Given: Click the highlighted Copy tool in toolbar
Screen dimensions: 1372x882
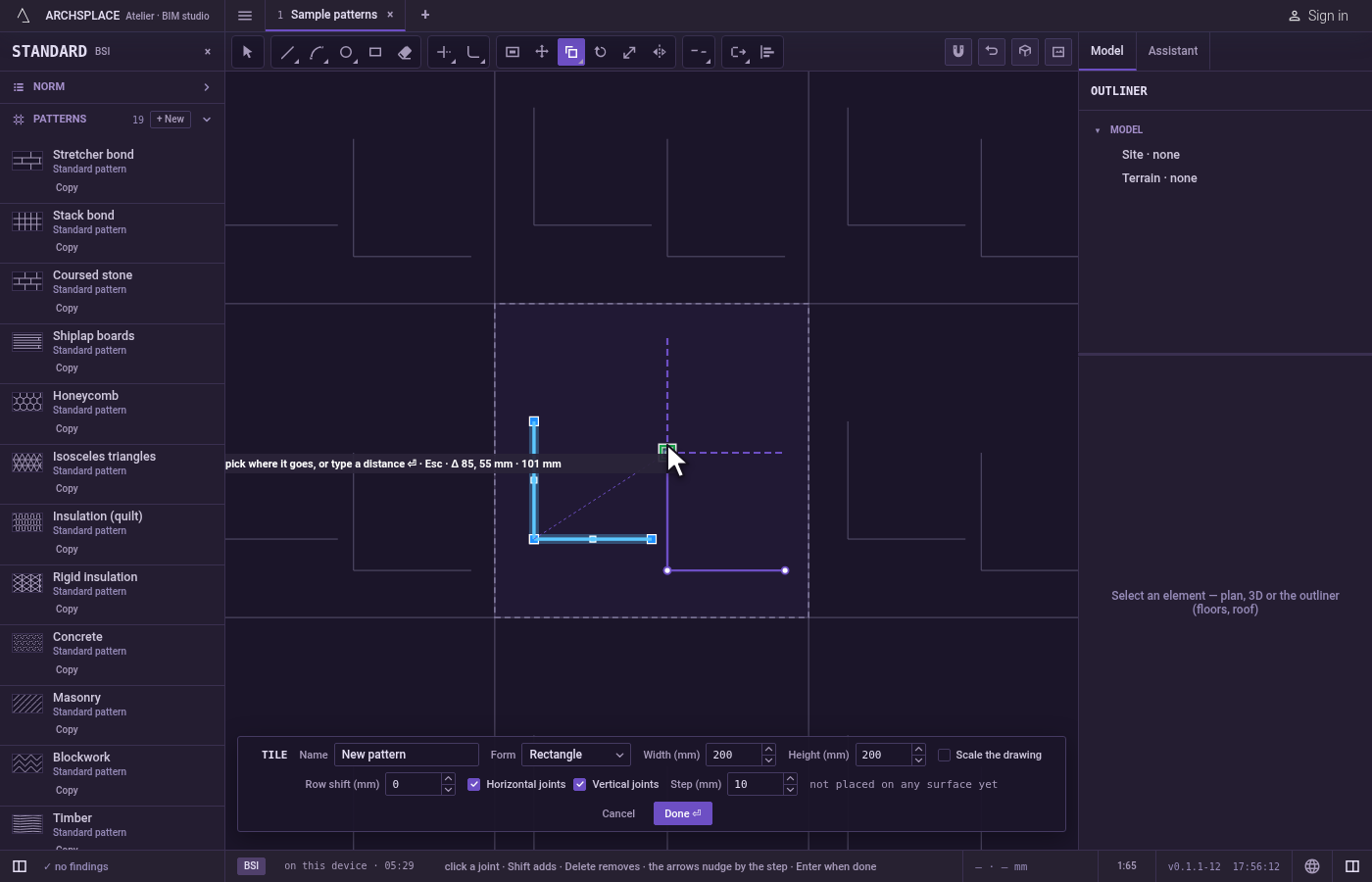Looking at the screenshot, I should pos(571,52).
